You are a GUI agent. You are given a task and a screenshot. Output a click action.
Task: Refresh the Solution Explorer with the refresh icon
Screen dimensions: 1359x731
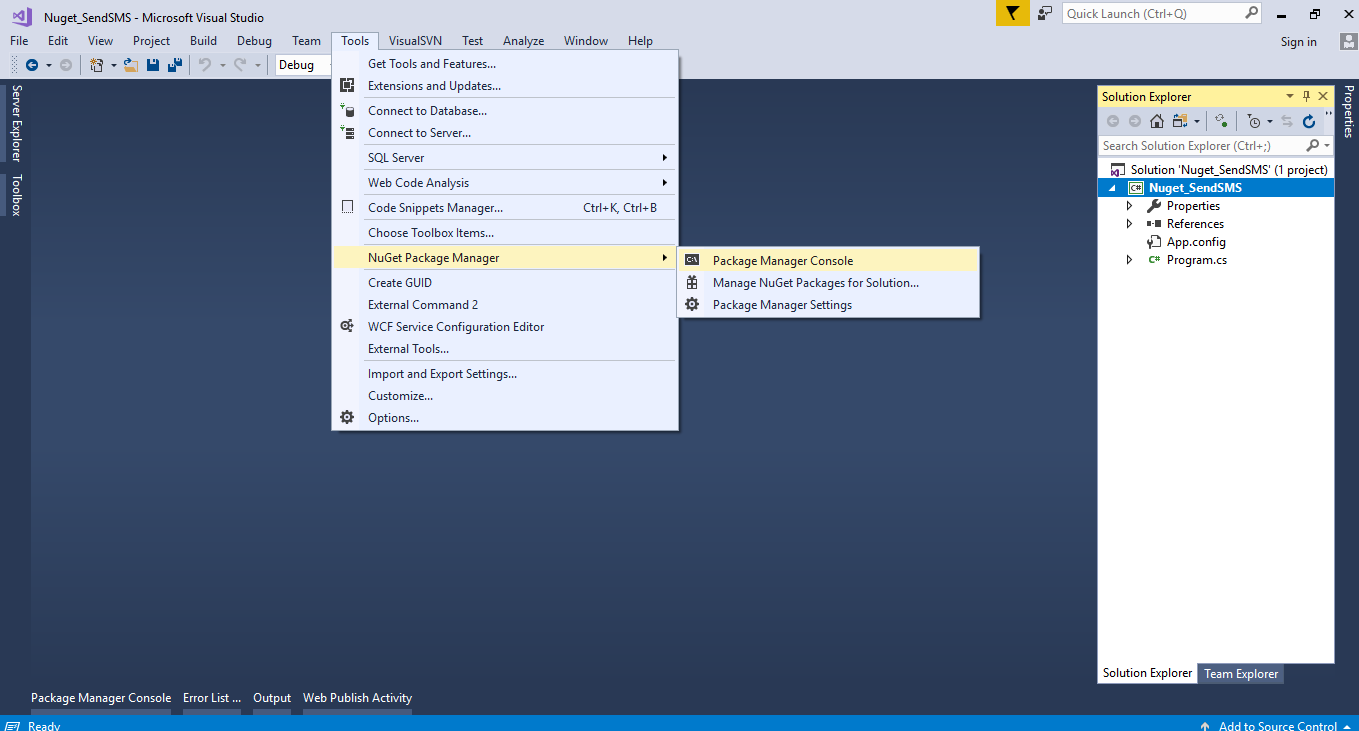click(1309, 120)
